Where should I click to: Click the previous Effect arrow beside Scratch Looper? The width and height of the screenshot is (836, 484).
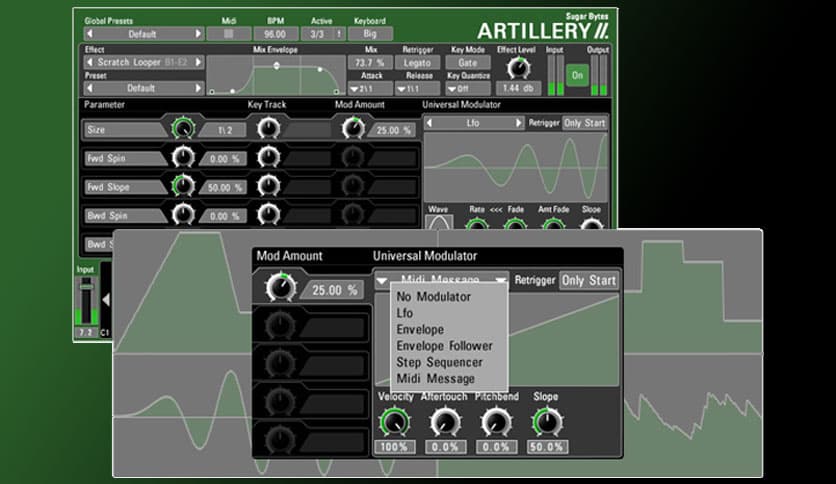90,62
